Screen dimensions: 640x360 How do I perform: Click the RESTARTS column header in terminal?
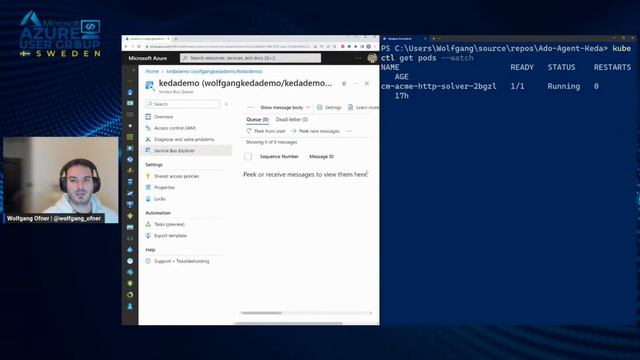tap(612, 67)
